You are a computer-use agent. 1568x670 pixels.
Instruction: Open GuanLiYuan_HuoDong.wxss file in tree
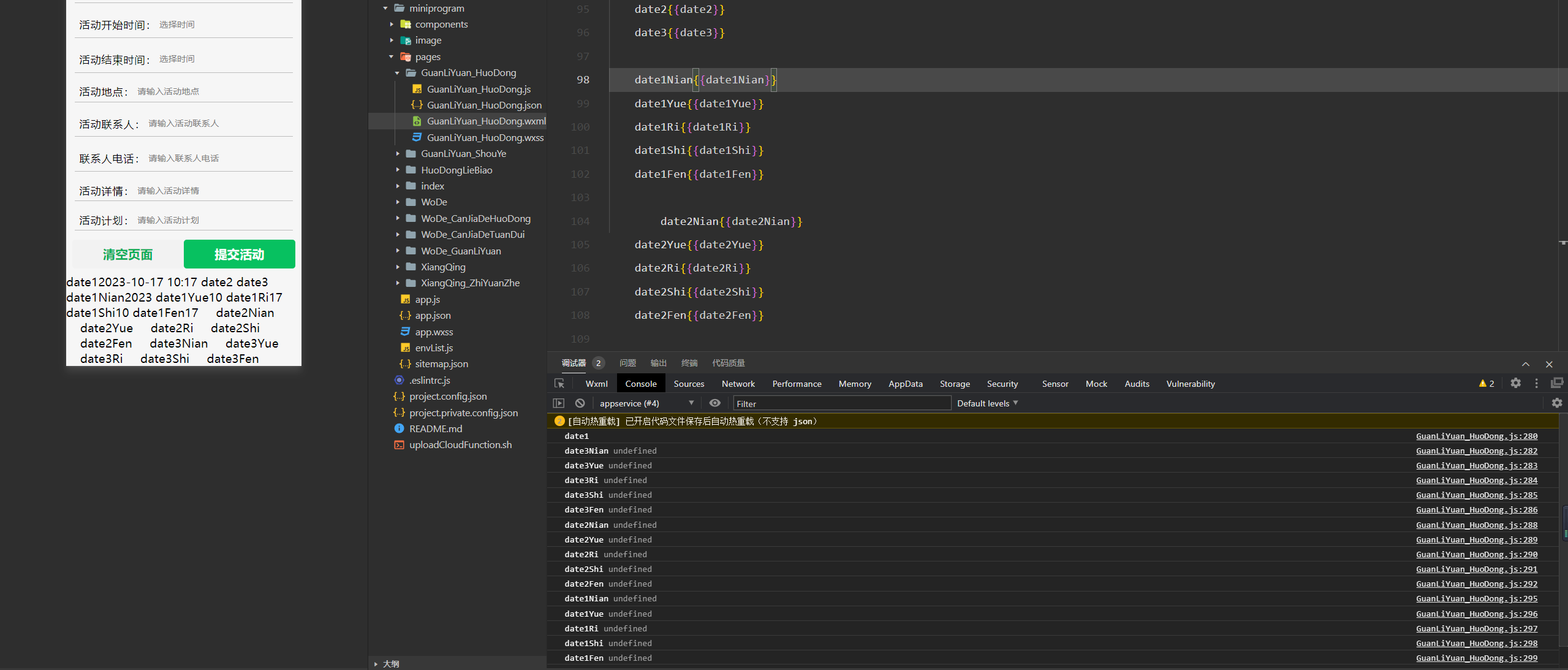pyautogui.click(x=485, y=137)
